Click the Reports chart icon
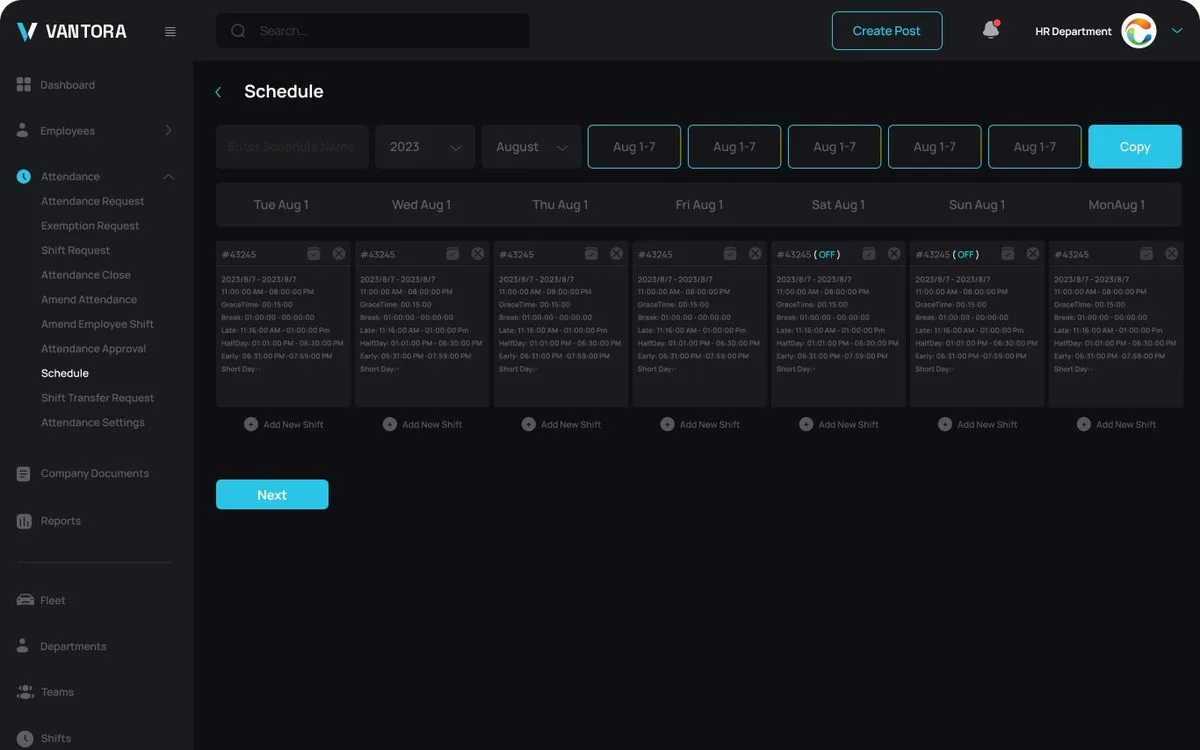 pyautogui.click(x=24, y=521)
